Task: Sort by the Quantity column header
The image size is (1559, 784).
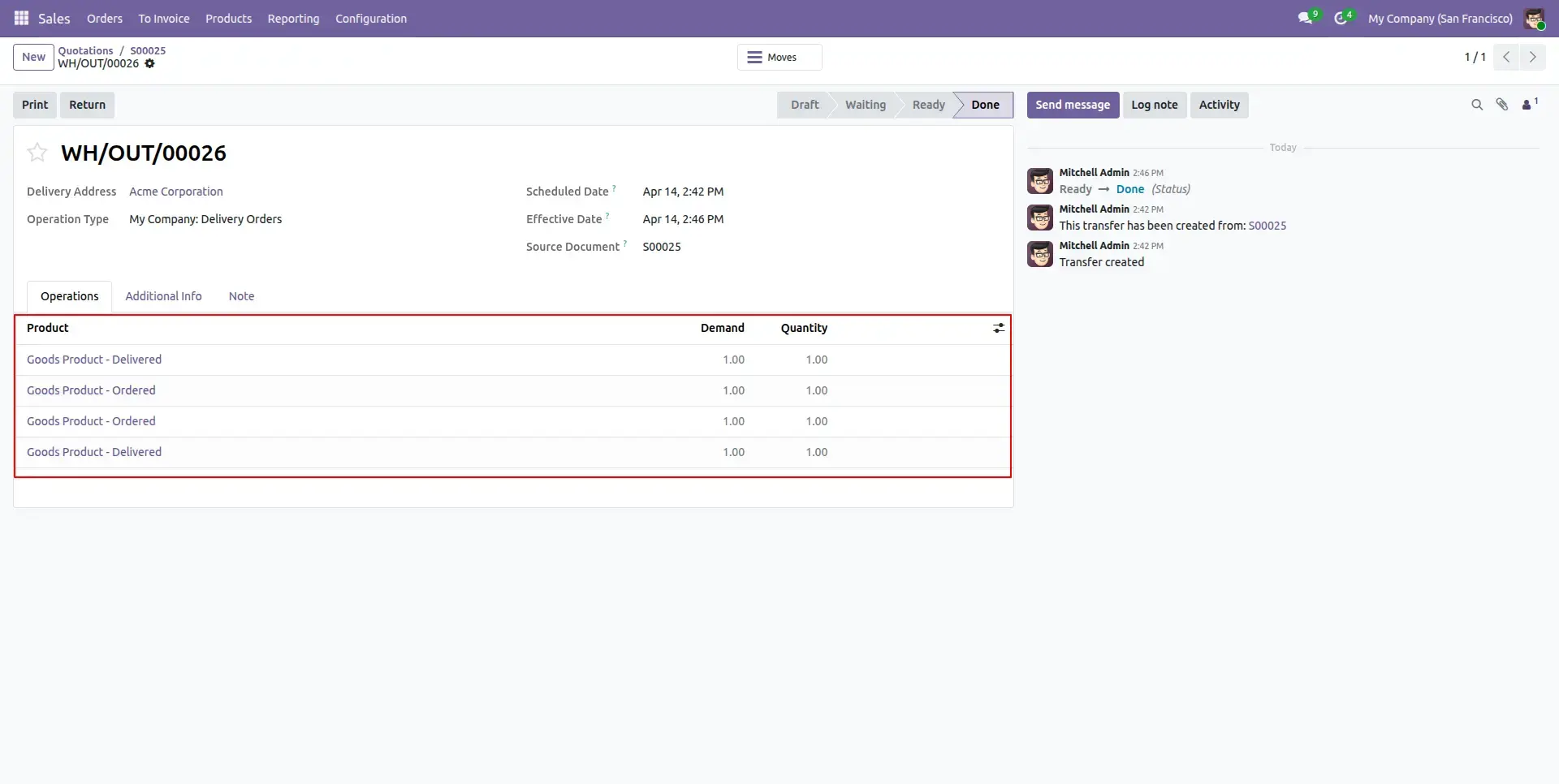Action: [804, 328]
